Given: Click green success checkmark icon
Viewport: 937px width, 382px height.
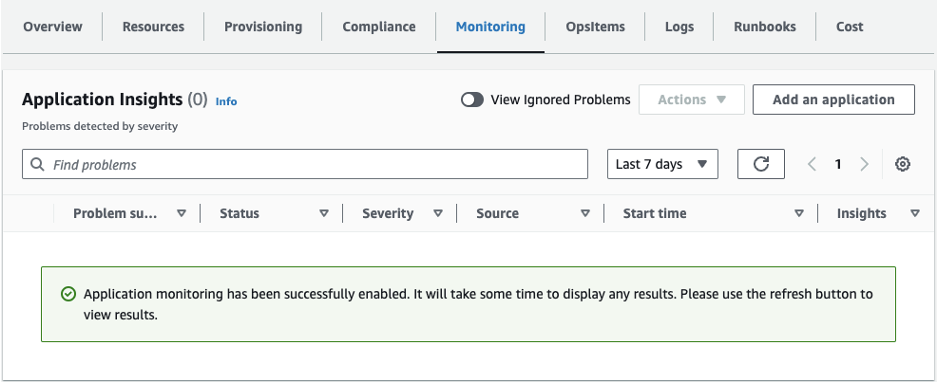Looking at the screenshot, I should 69,294.
